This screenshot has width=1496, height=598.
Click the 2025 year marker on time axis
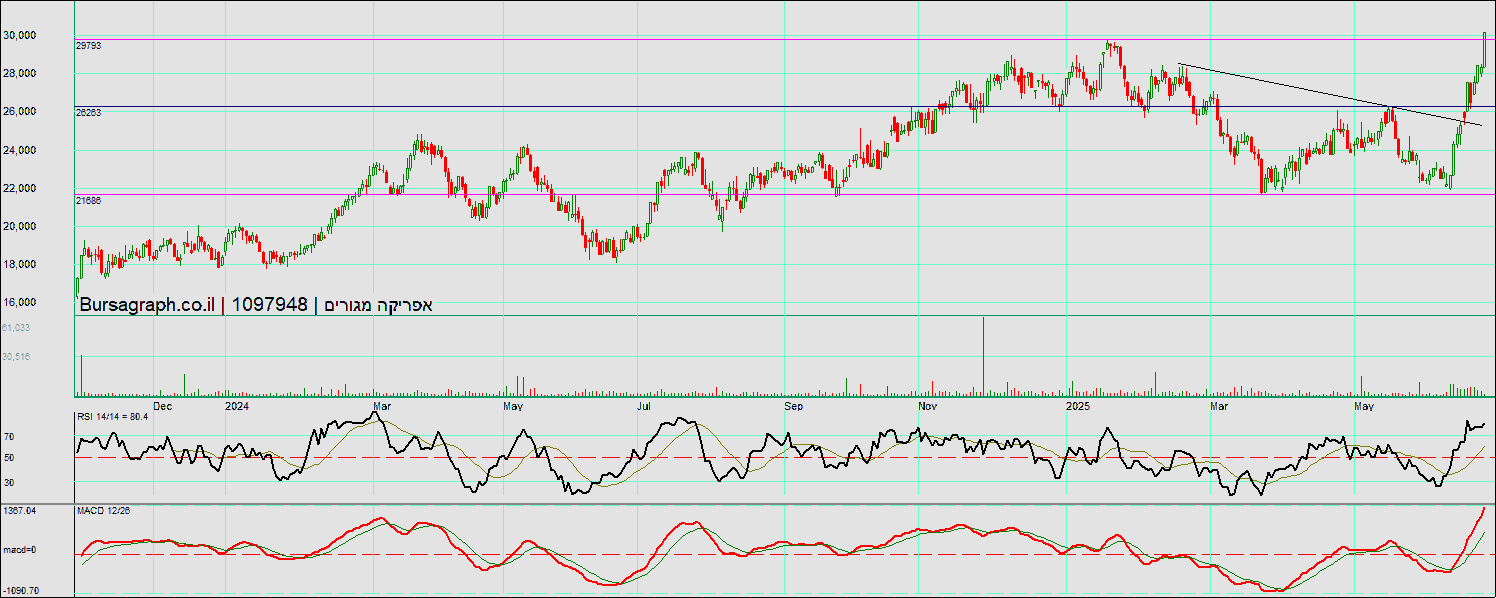pyautogui.click(x=1078, y=406)
